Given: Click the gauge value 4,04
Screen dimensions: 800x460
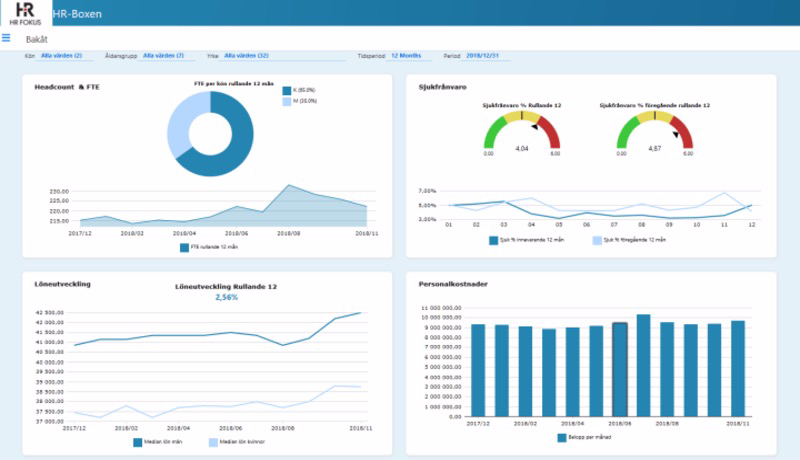Looking at the screenshot, I should coord(522,149).
